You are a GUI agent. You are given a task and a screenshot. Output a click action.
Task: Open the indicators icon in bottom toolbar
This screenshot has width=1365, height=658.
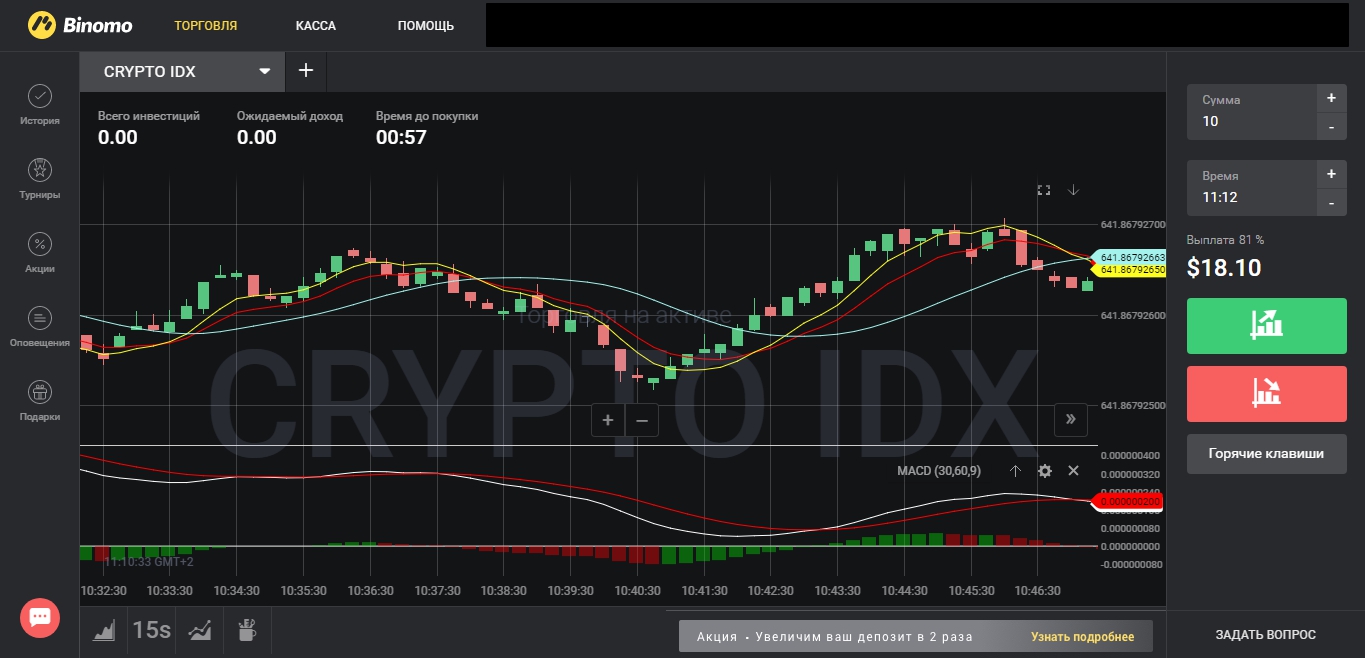[200, 630]
